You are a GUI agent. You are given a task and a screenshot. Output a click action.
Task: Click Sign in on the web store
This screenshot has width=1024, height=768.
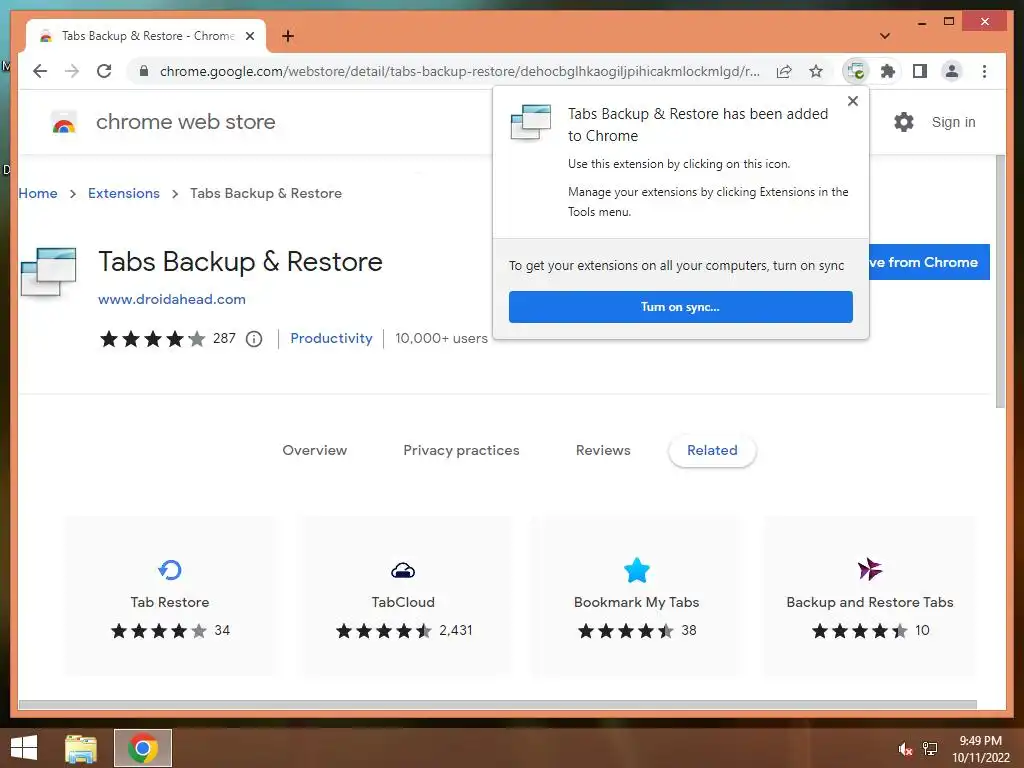[953, 122]
